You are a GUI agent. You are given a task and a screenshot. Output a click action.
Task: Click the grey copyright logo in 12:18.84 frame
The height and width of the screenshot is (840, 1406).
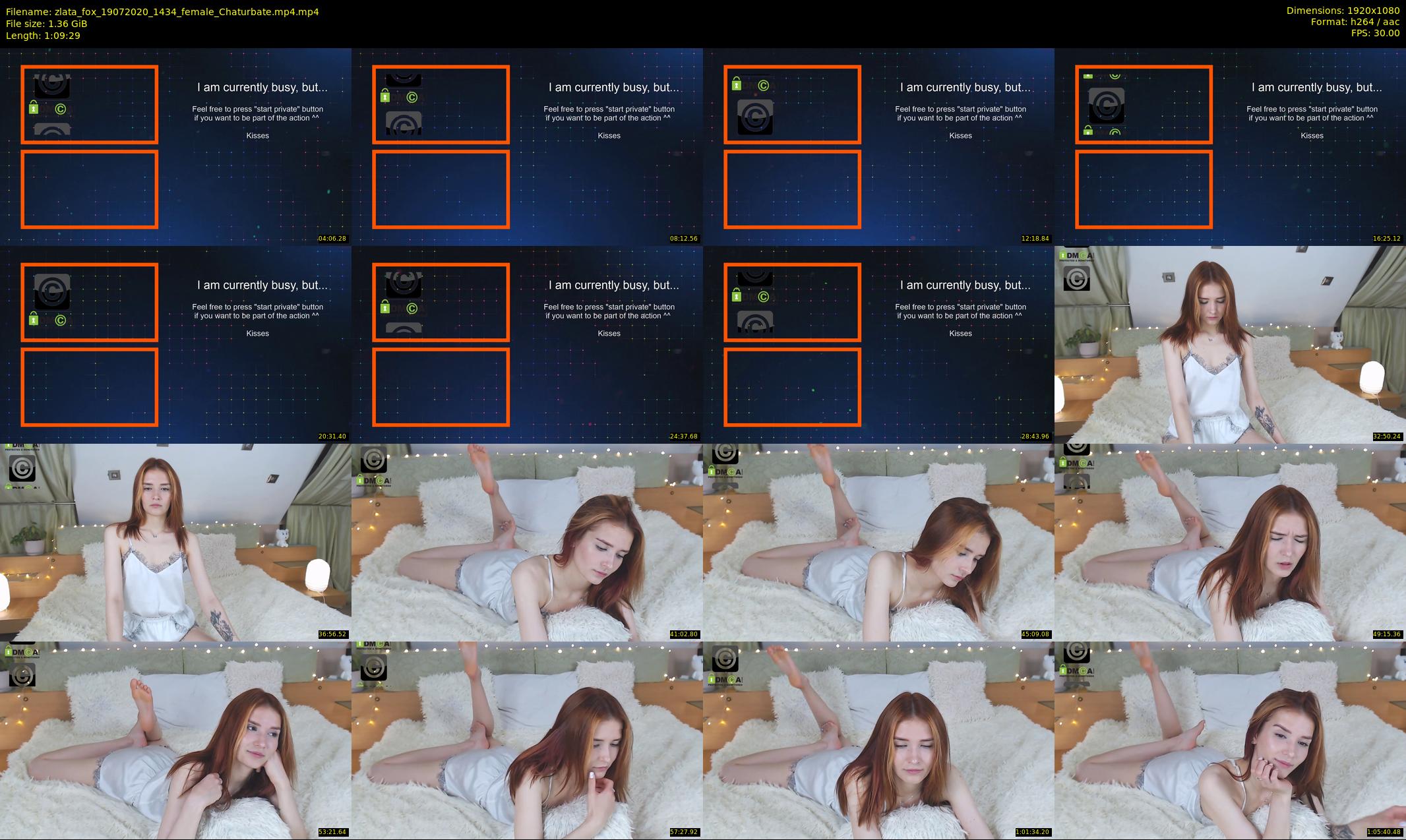754,117
